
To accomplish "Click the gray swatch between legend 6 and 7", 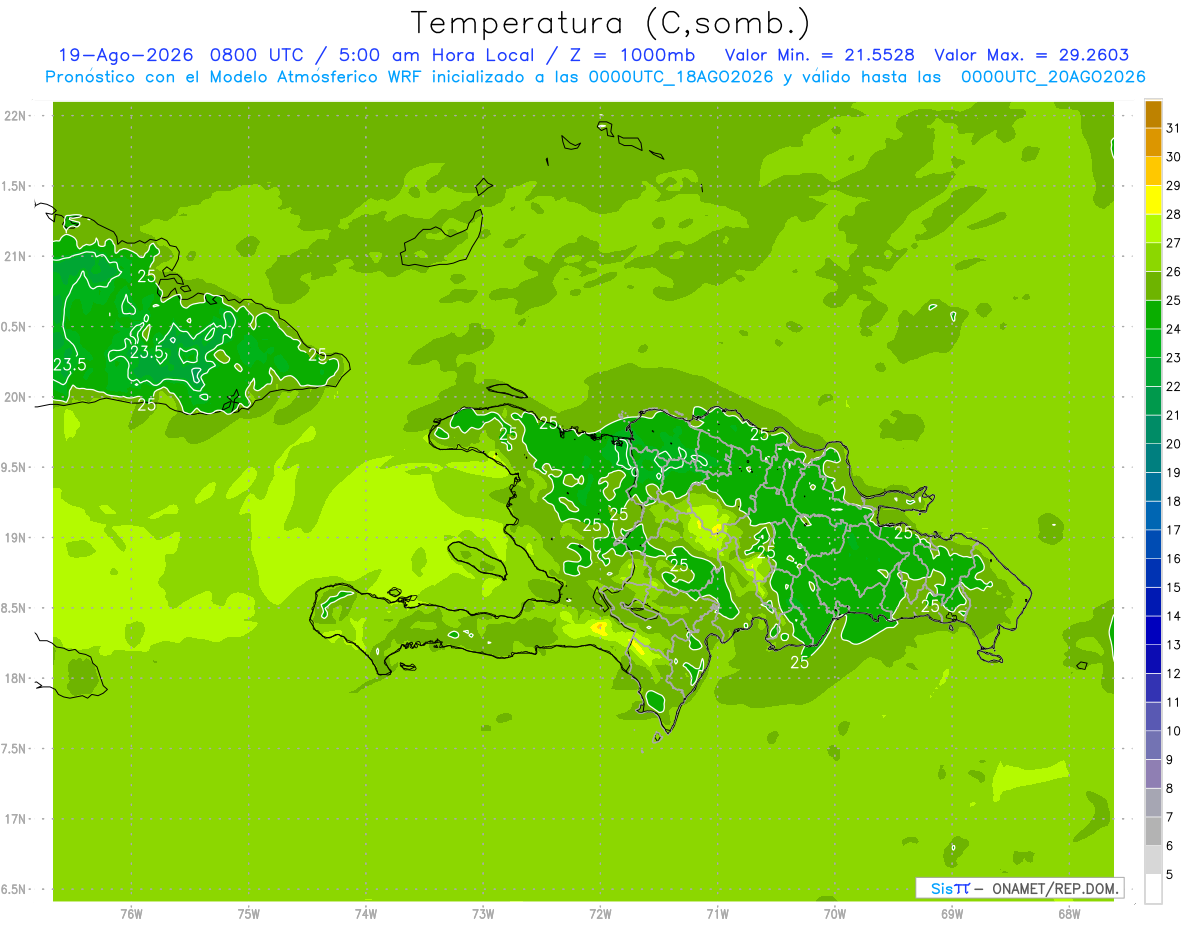I will (x=1153, y=831).
